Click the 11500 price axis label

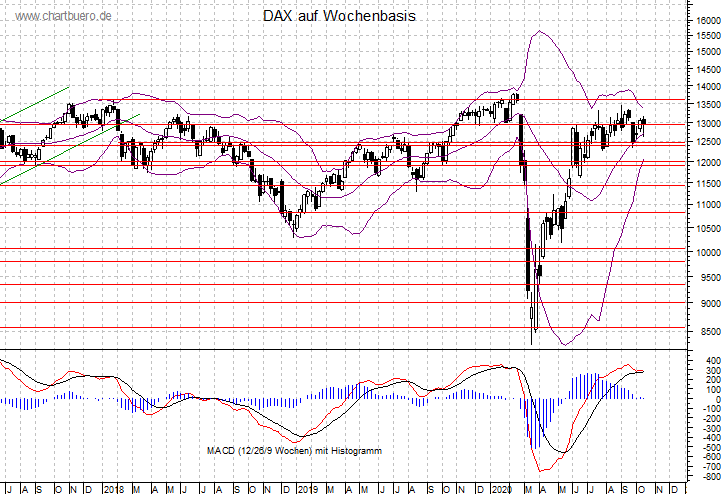pos(709,184)
